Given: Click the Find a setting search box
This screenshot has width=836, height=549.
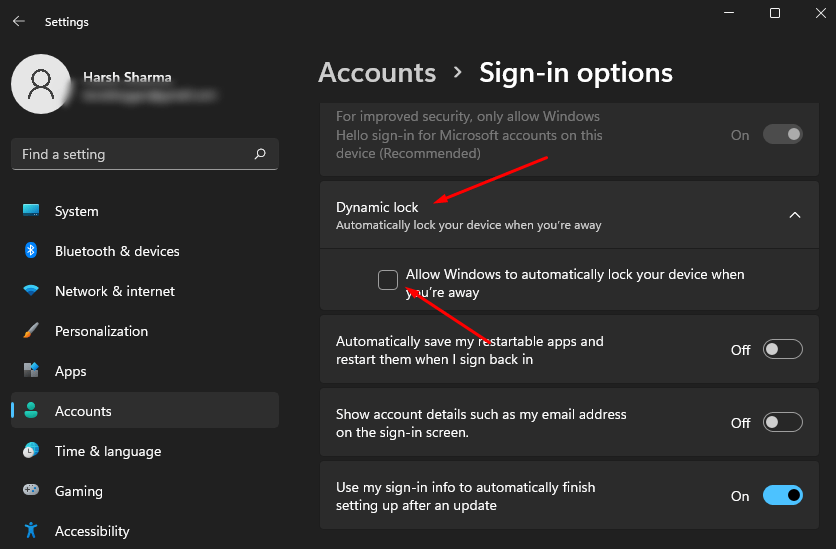Looking at the screenshot, I should (x=130, y=154).
